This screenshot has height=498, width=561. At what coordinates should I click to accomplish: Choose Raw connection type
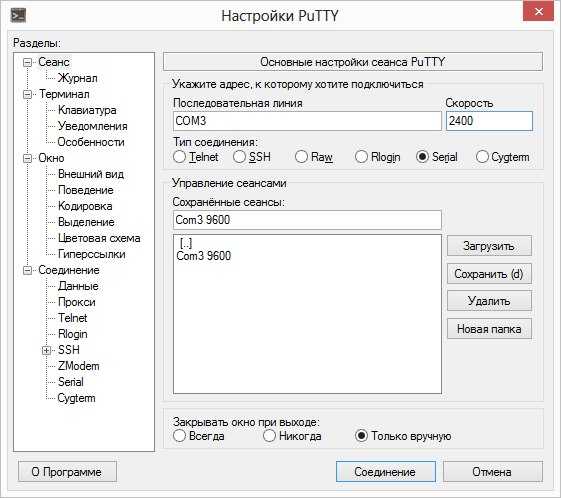(x=314, y=157)
